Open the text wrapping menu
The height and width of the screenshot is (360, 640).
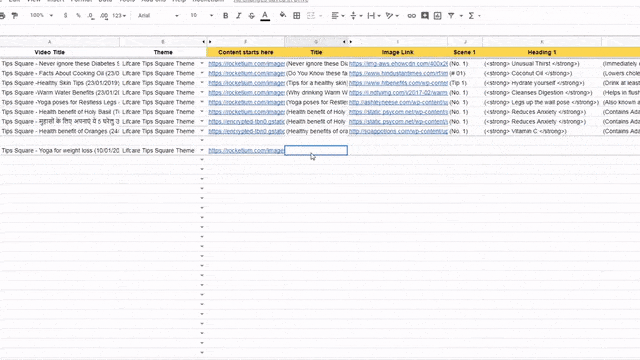tap(373, 16)
